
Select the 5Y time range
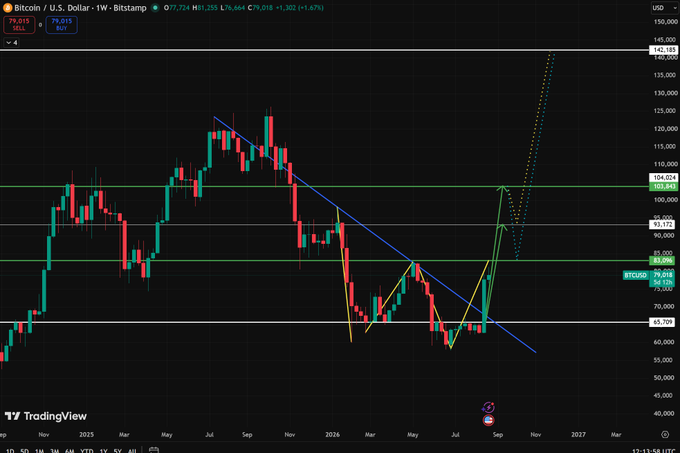[118, 450]
